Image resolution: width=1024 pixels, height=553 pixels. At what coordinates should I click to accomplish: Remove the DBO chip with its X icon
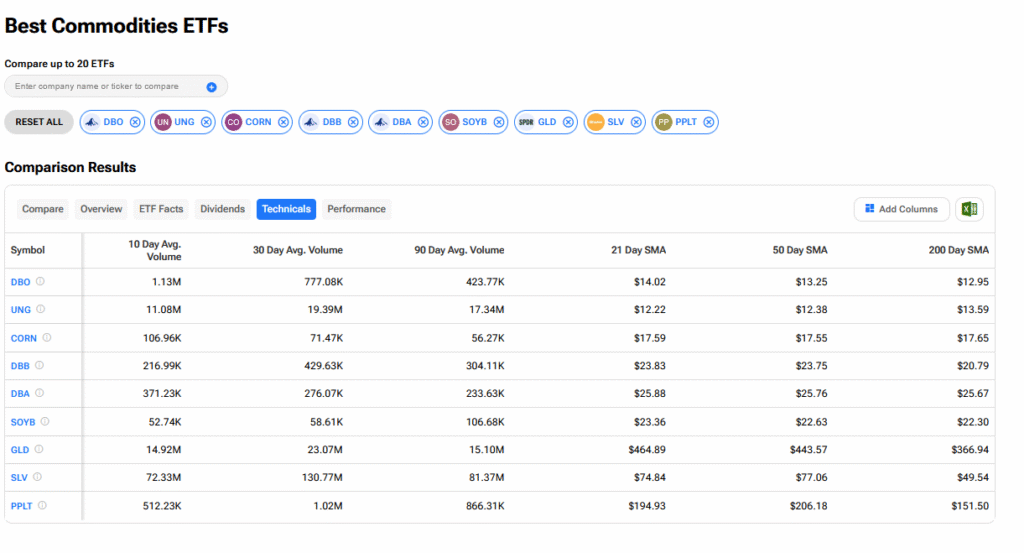135,122
